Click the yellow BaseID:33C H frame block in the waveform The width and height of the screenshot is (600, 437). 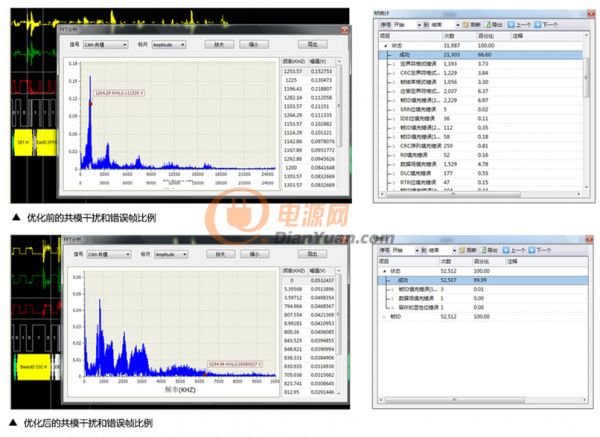pos(33,367)
